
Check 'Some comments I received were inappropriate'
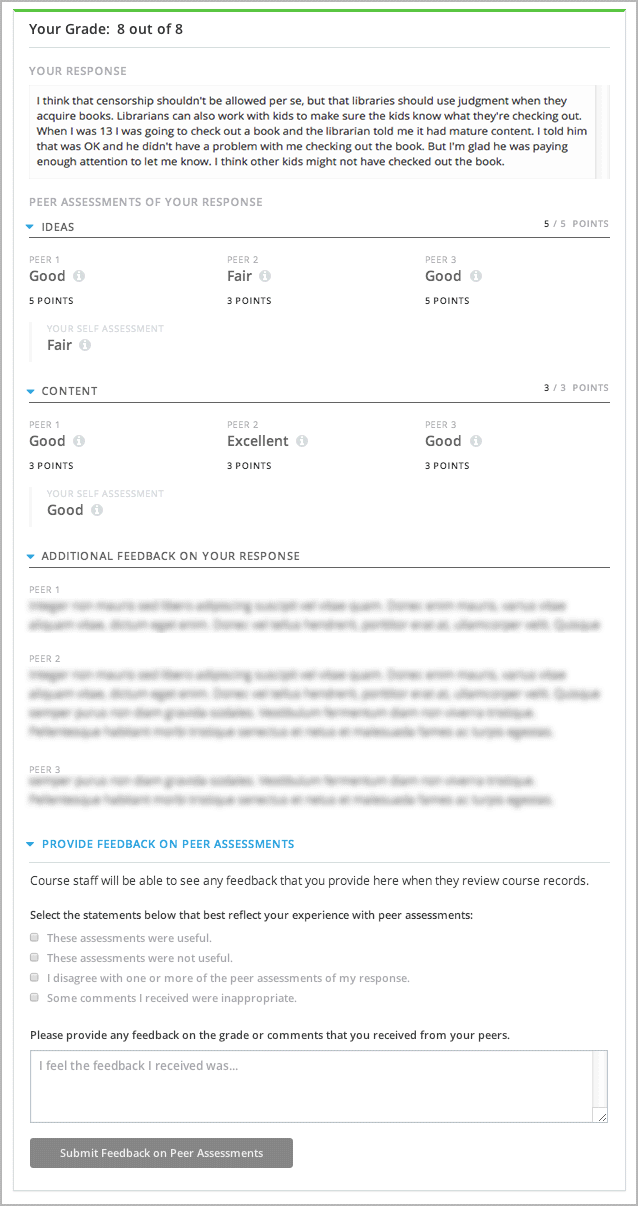[35, 998]
